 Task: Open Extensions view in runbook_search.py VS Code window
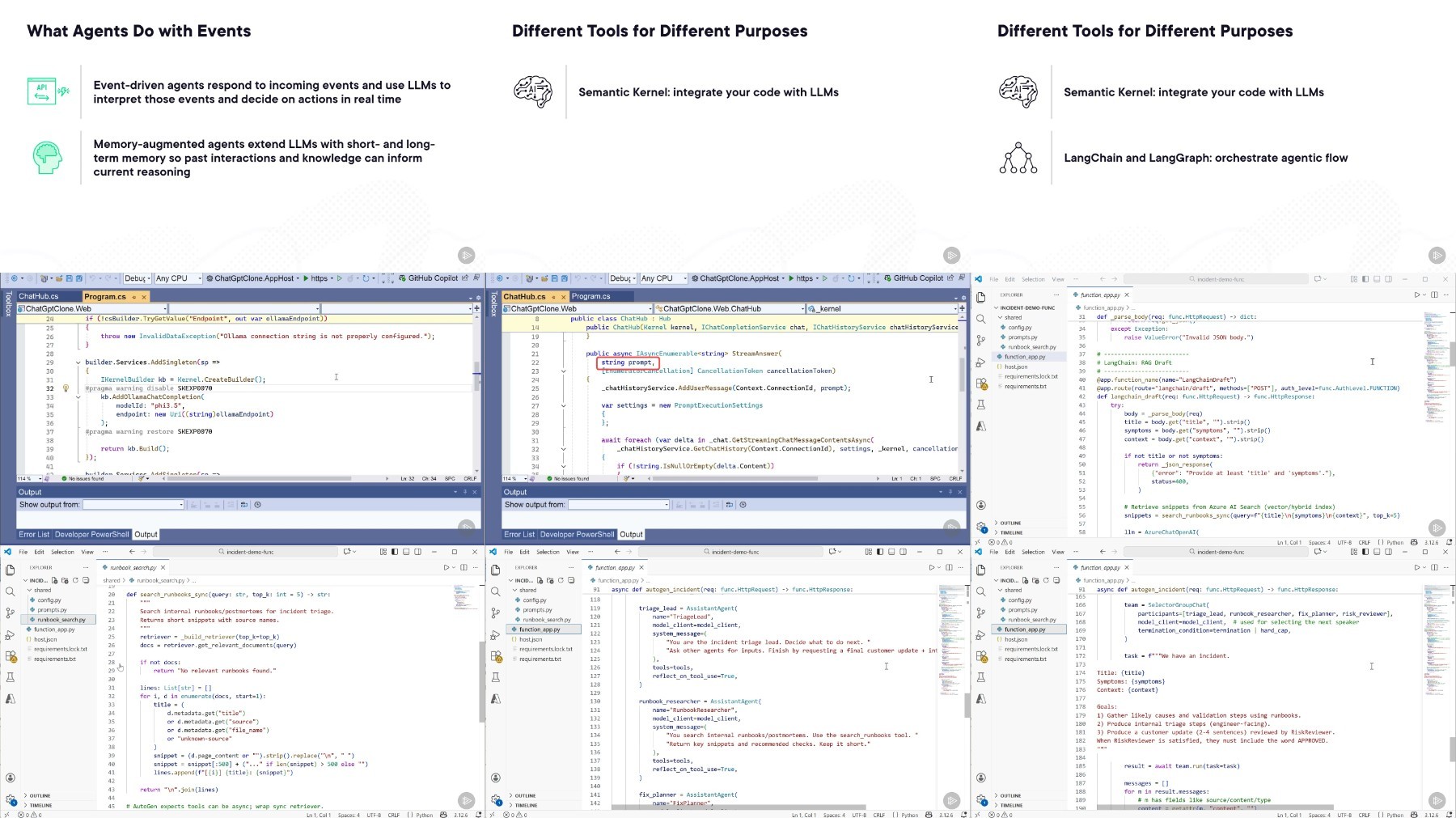(11, 656)
